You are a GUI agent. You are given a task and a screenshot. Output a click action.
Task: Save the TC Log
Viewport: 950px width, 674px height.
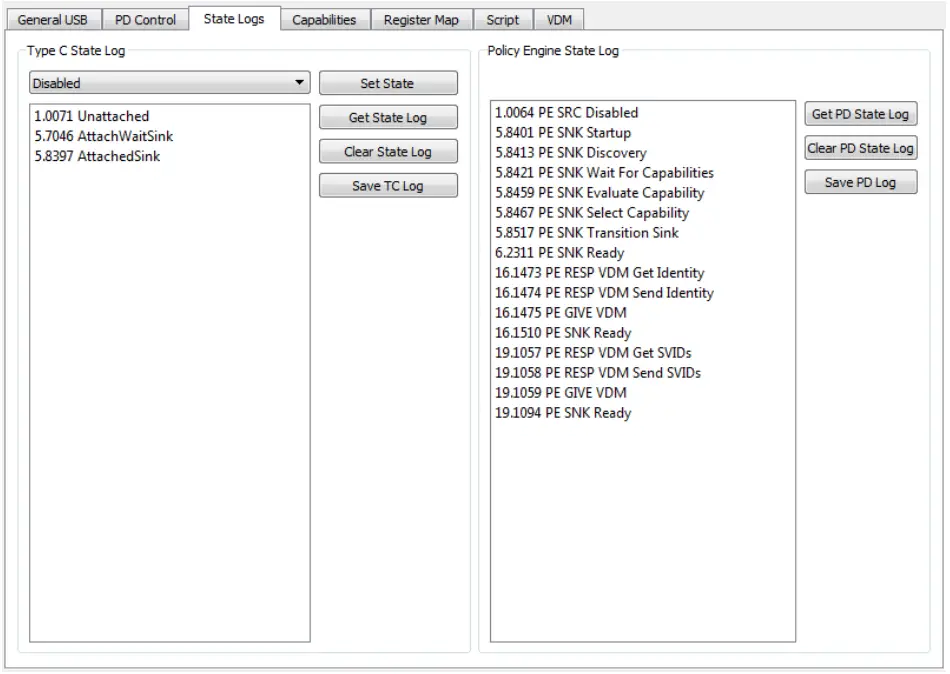pyautogui.click(x=388, y=185)
